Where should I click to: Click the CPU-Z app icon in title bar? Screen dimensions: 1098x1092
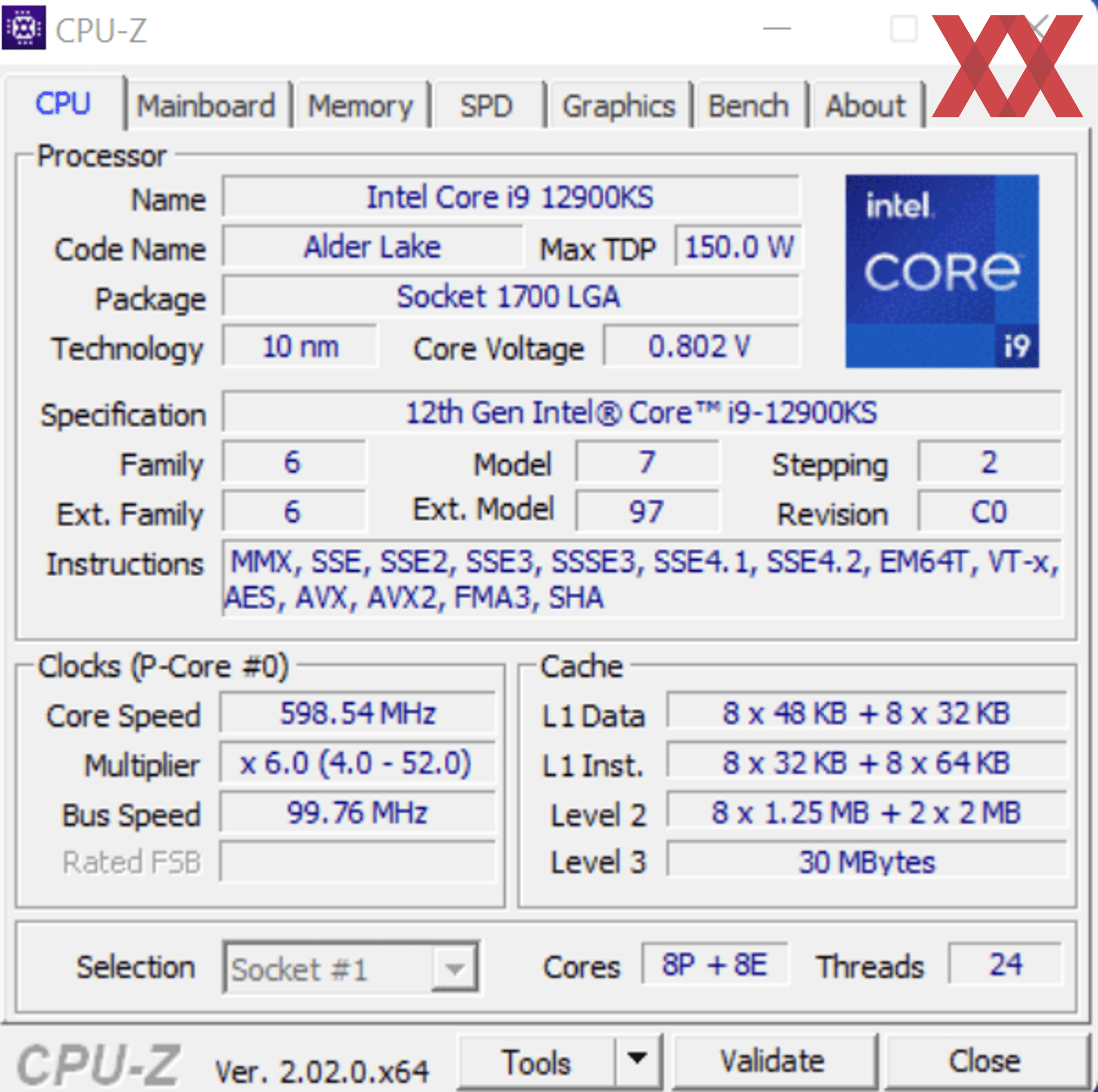tap(23, 27)
